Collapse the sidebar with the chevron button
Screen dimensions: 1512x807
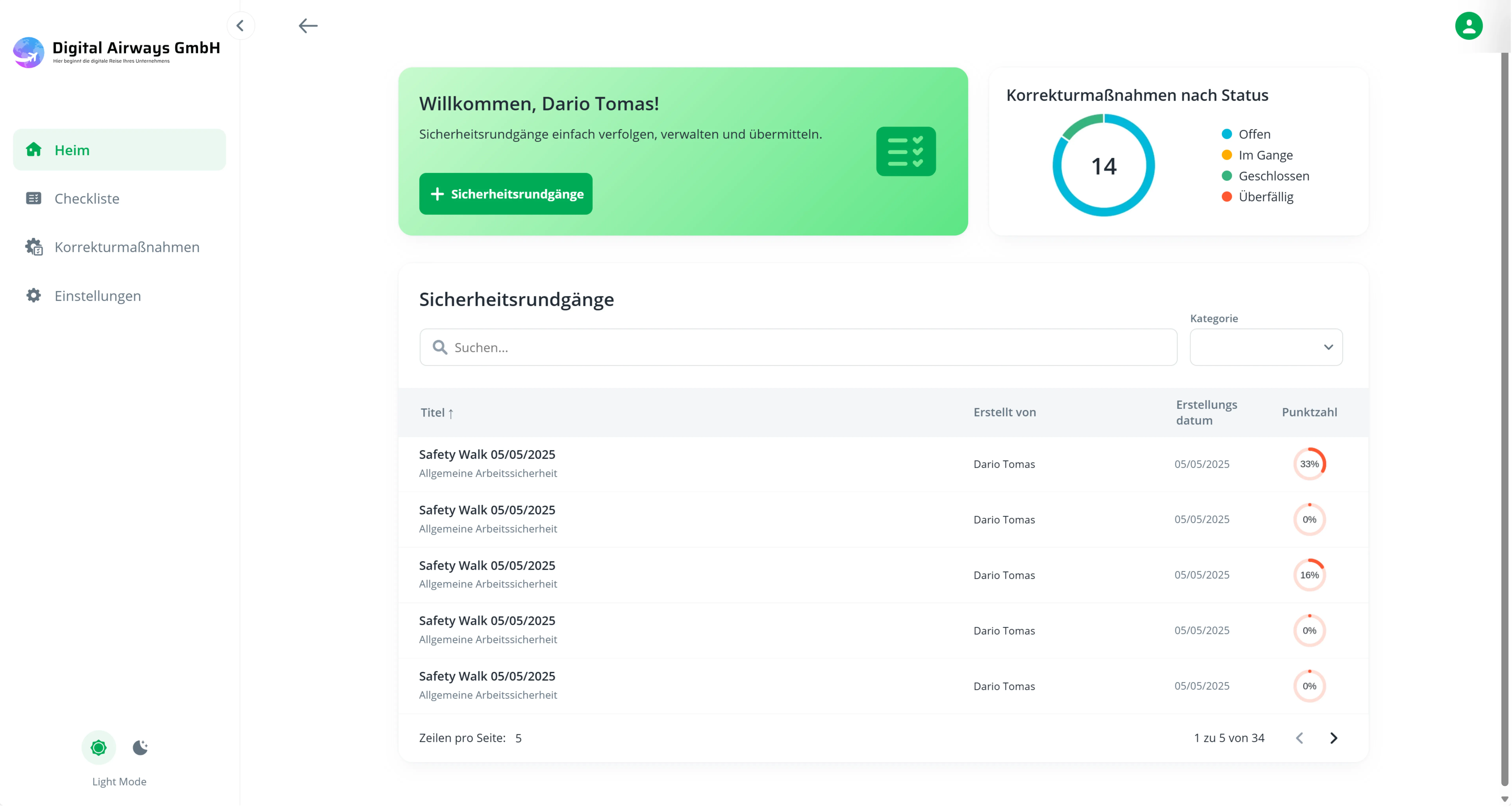241,26
